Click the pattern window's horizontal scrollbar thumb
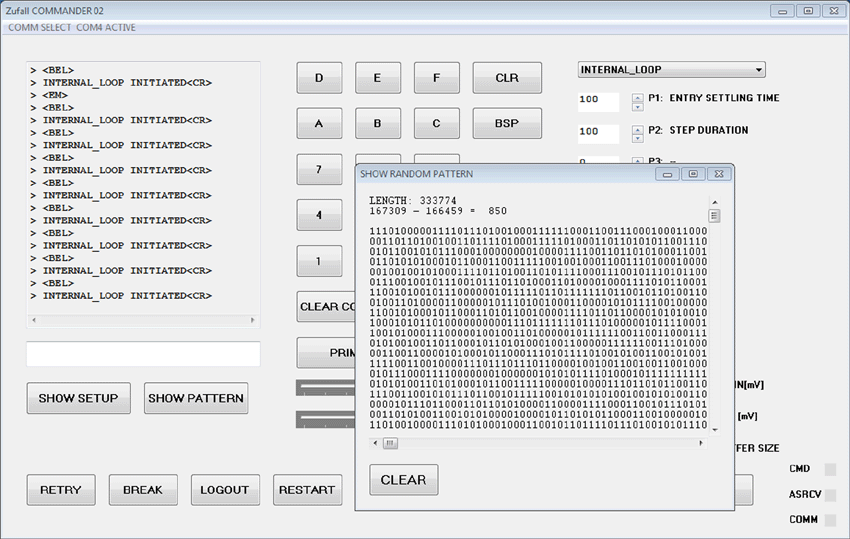The image size is (850, 539). pos(390,443)
